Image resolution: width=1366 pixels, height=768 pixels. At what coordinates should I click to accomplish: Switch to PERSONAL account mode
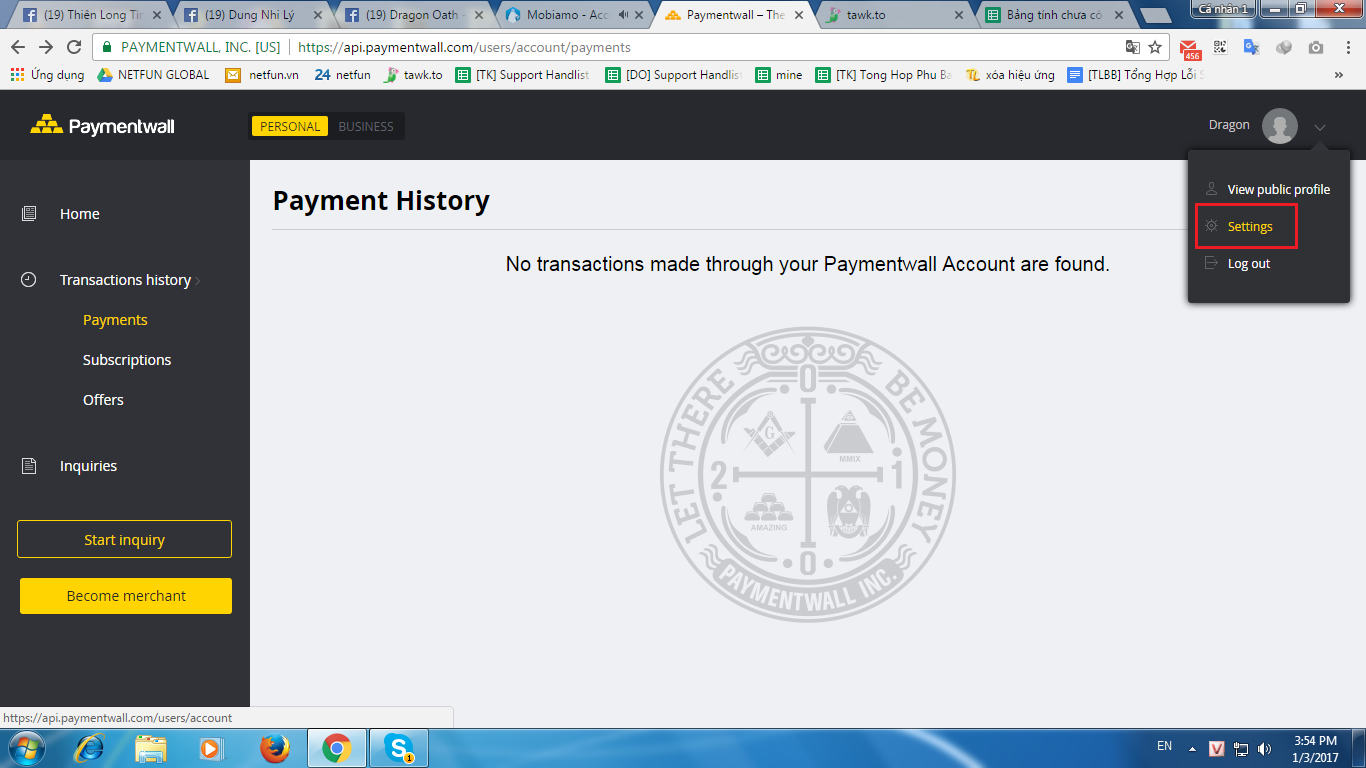click(290, 126)
